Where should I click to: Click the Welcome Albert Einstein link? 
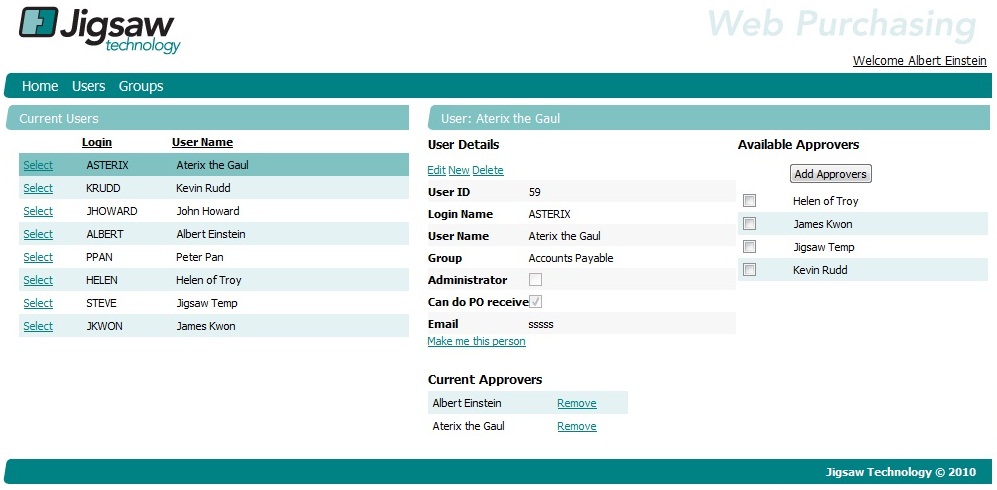coord(919,61)
